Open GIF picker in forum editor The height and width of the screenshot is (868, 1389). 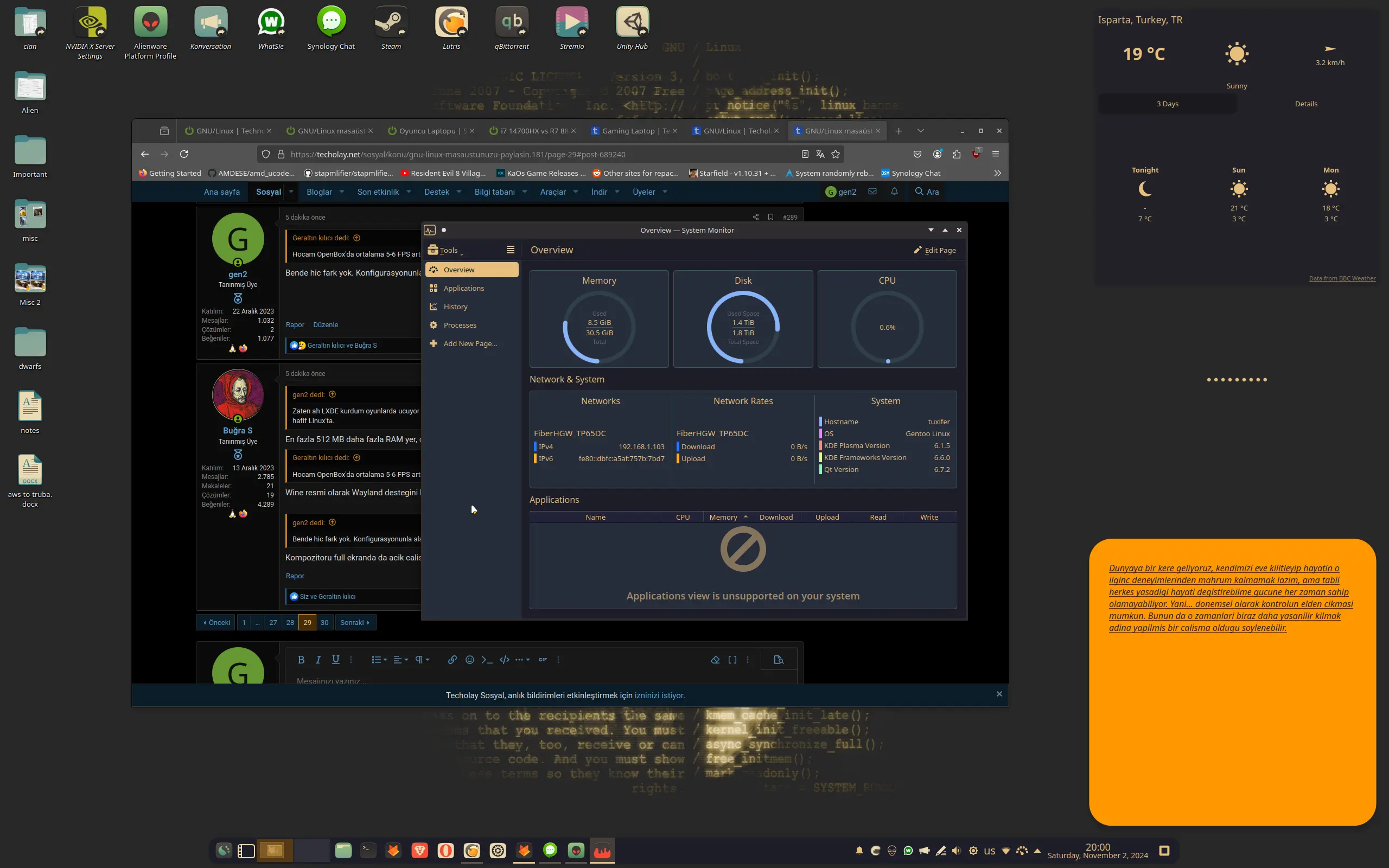543,660
